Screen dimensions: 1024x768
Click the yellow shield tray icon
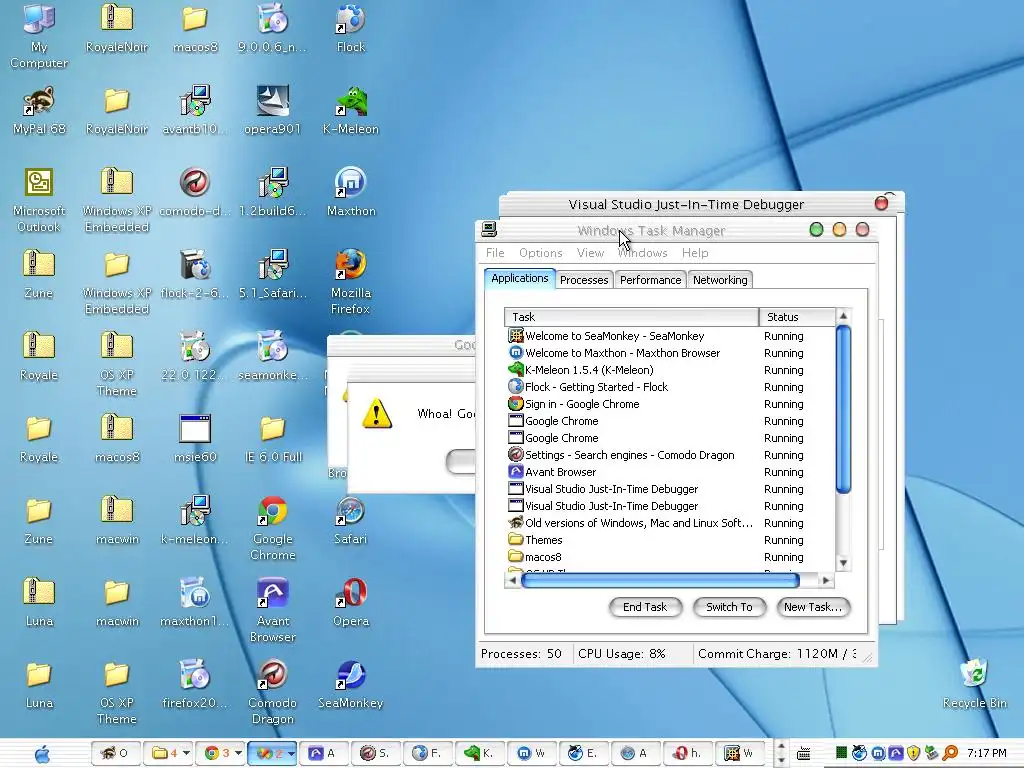[x=914, y=753]
